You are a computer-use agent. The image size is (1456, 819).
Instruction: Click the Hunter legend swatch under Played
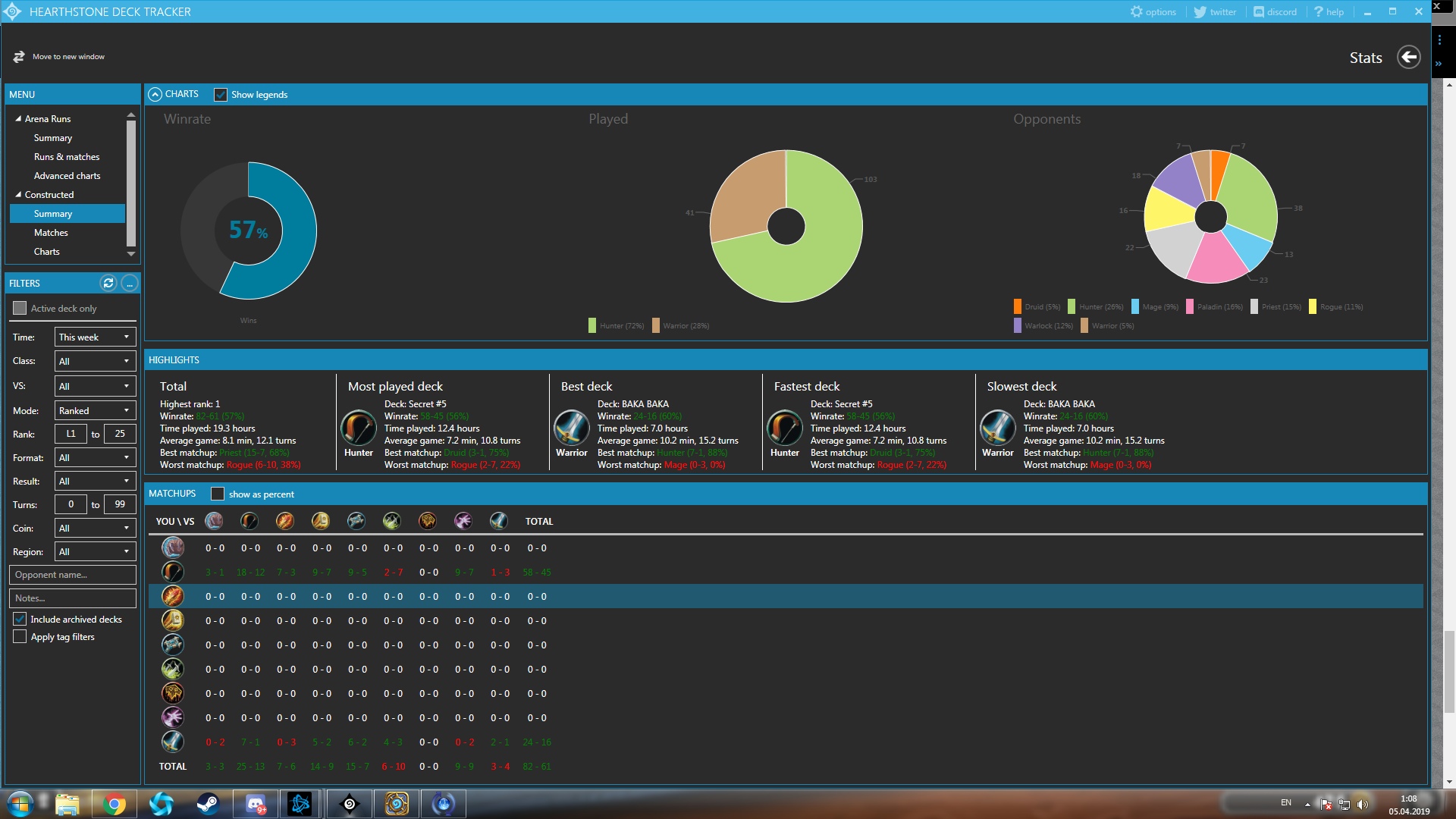(x=592, y=326)
